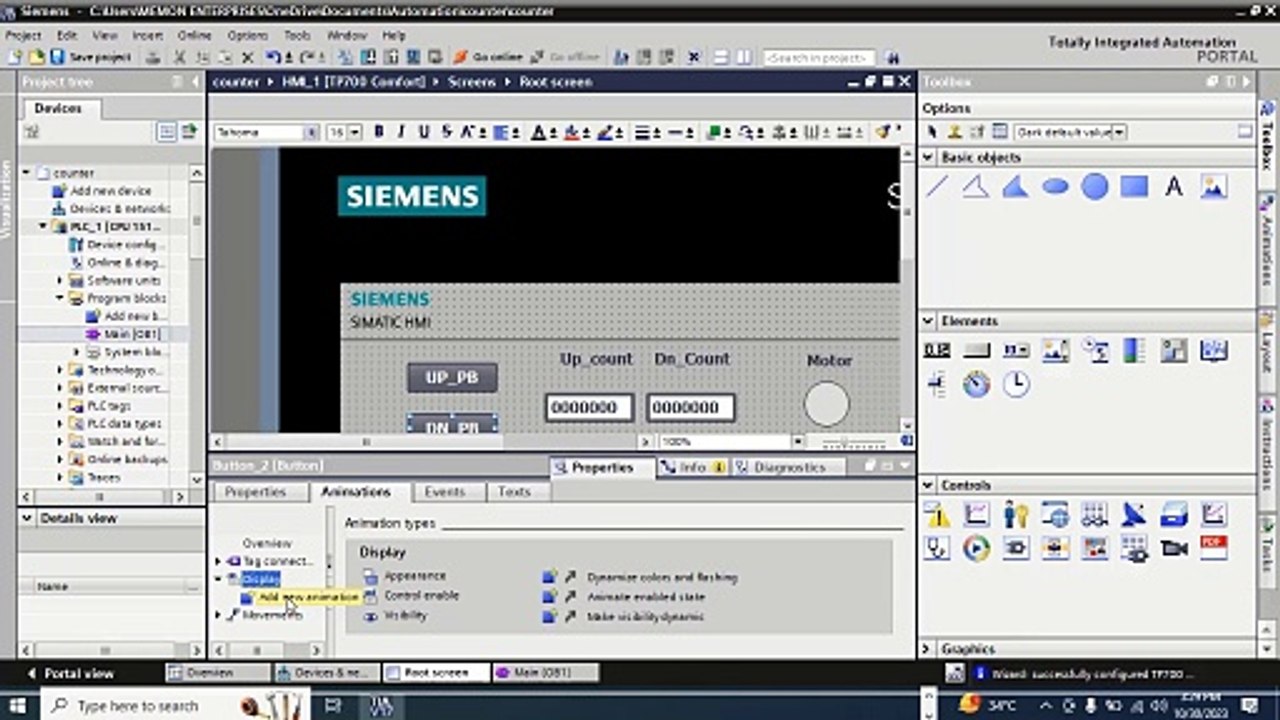Image resolution: width=1280 pixels, height=720 pixels.
Task: Select the Media player control
Action: coord(976,548)
